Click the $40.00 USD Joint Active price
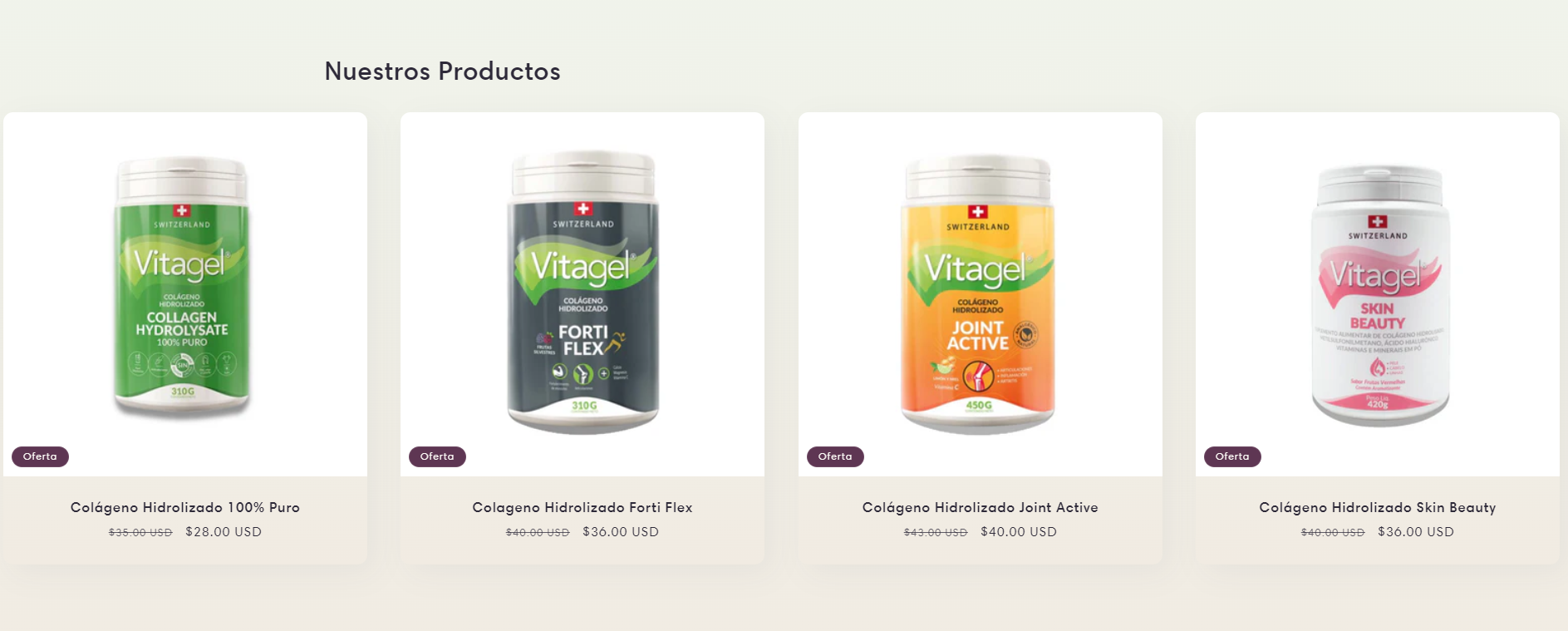The image size is (1568, 631). coord(1019,532)
